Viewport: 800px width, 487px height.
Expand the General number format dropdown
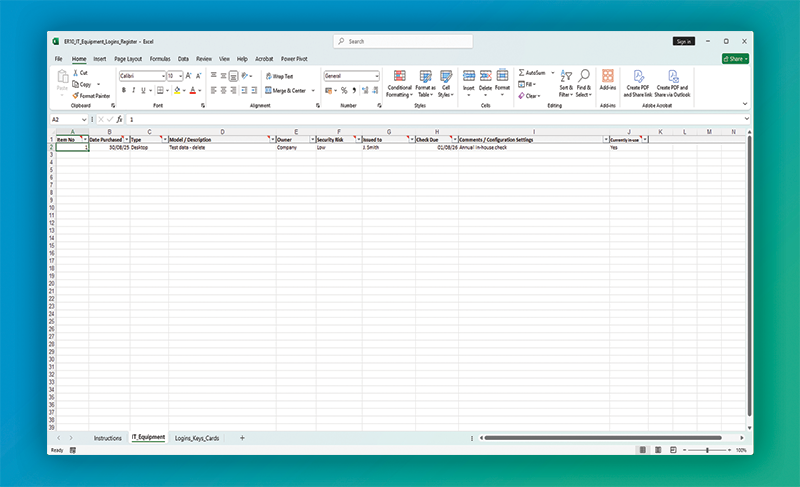[377, 76]
